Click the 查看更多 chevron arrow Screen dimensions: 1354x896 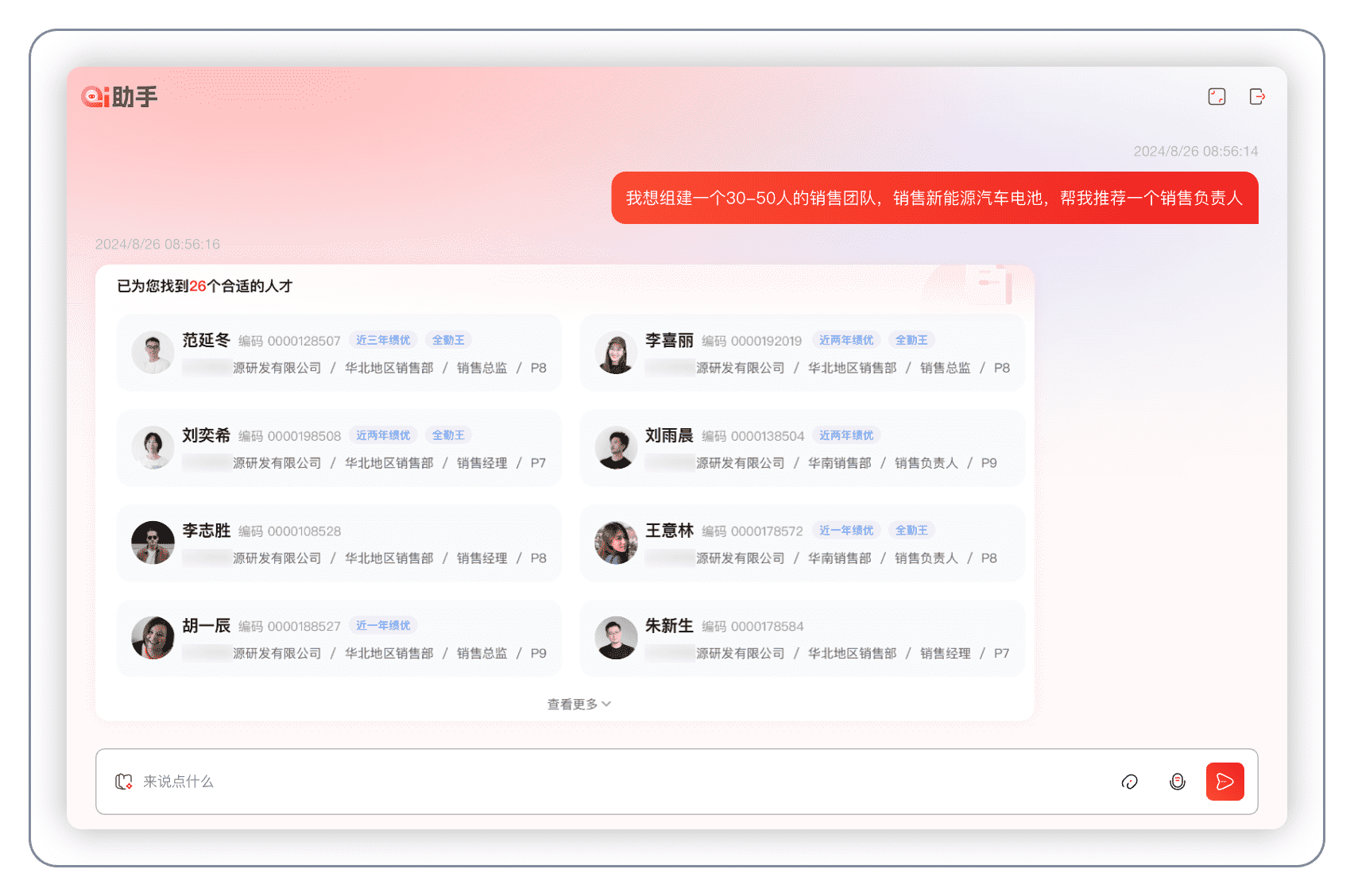[606, 705]
